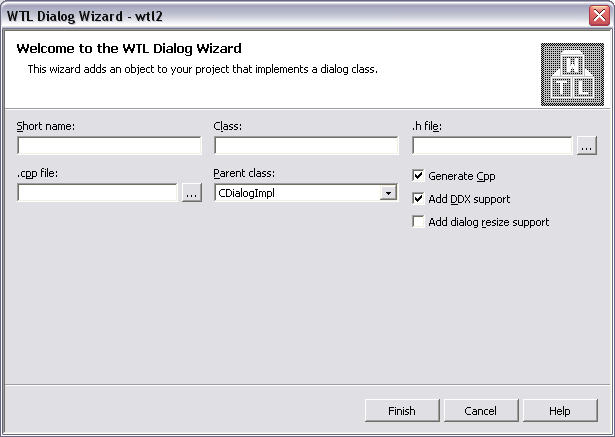Disable the Add DDX support option
Image resolution: width=615 pixels, height=437 pixels.
(x=419, y=199)
